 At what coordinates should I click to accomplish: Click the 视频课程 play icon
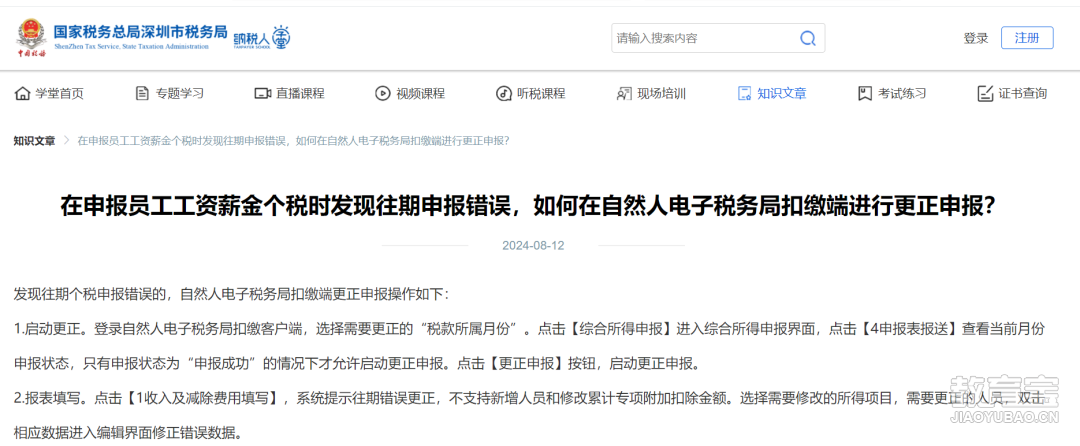click(x=382, y=94)
